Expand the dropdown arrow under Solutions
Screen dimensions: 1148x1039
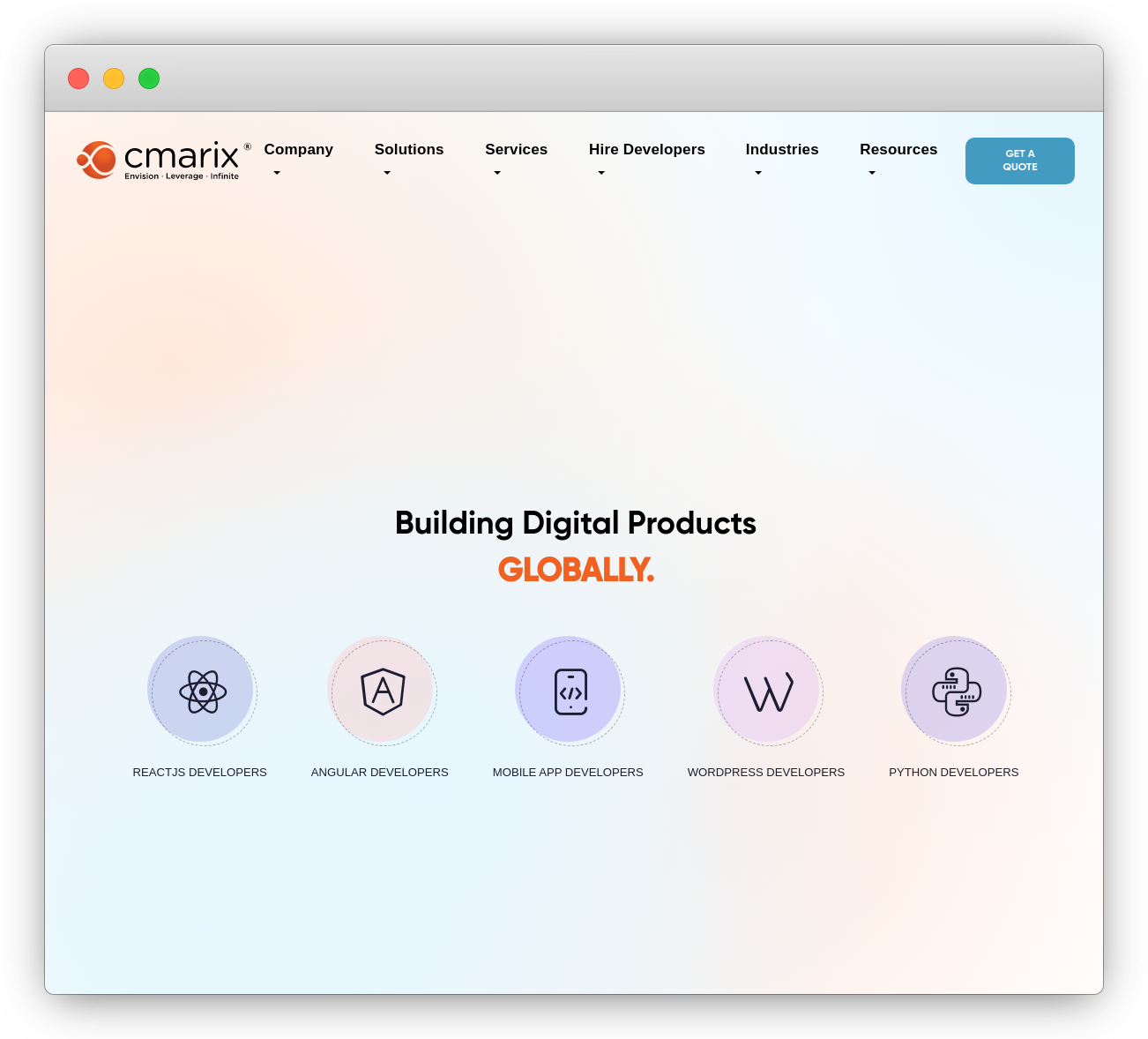(x=387, y=173)
